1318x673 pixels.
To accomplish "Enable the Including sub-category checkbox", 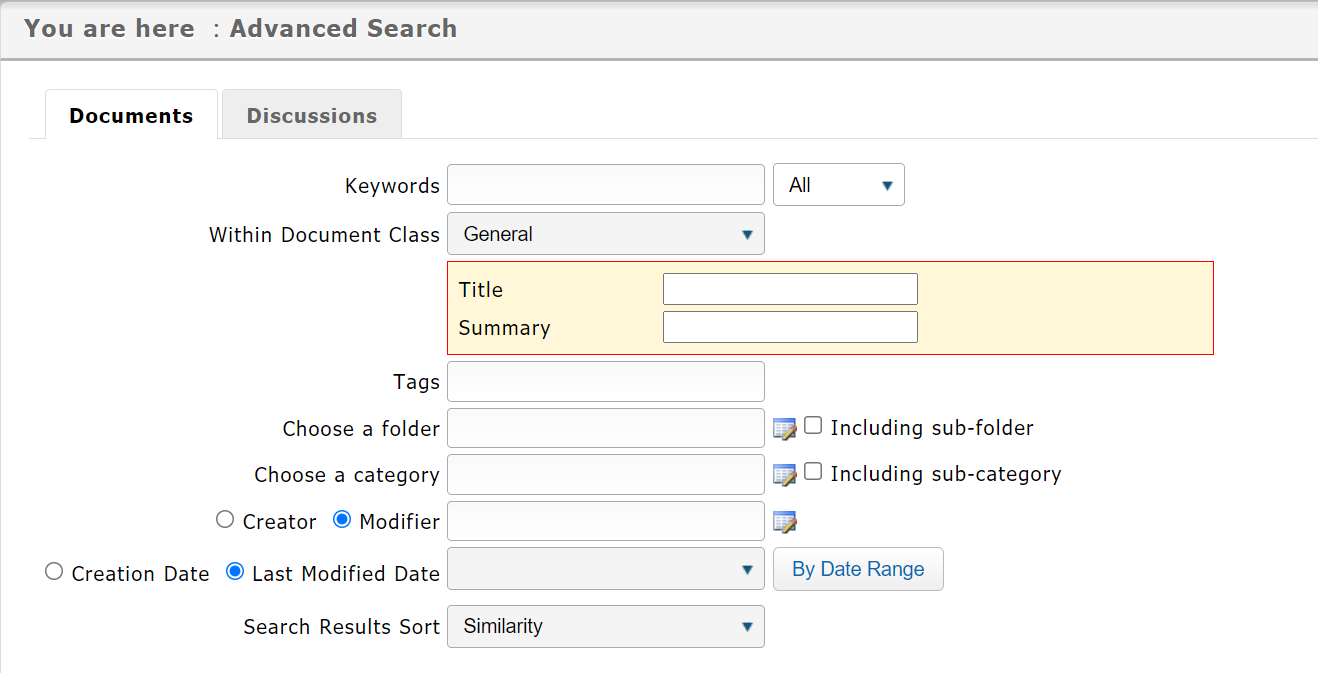I will pyautogui.click(x=814, y=472).
